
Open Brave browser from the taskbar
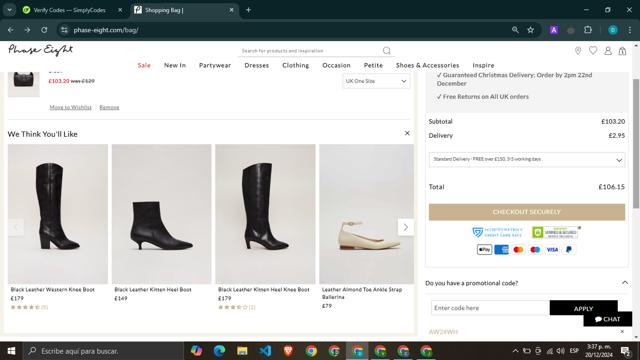288,351
